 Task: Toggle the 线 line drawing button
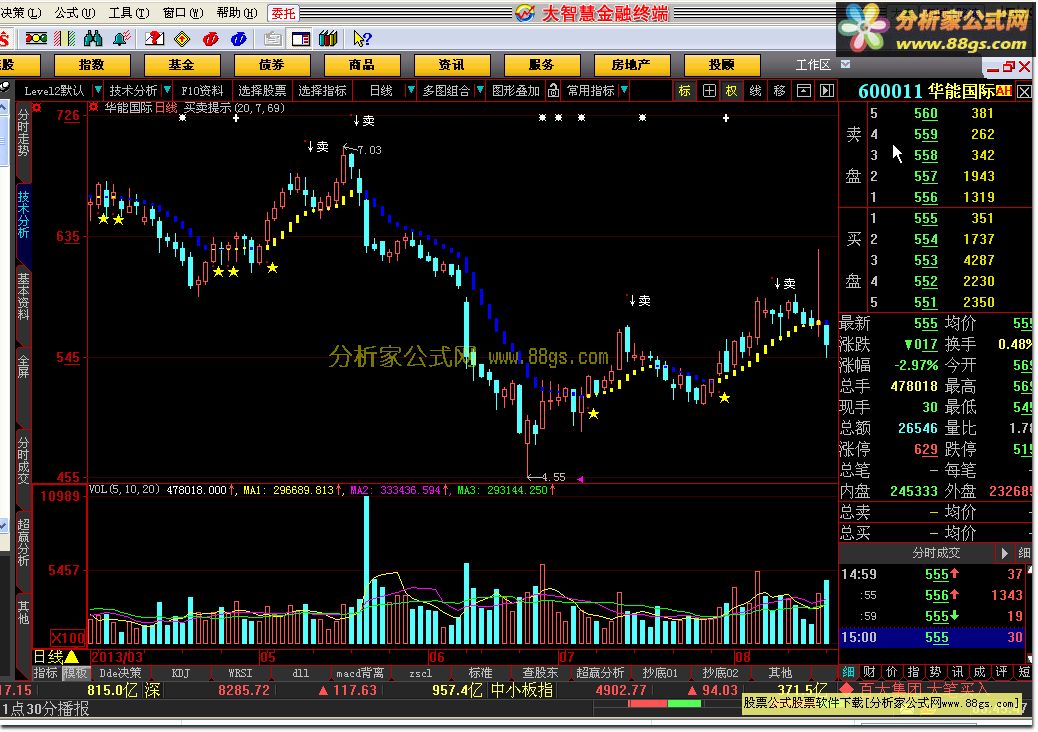point(755,91)
